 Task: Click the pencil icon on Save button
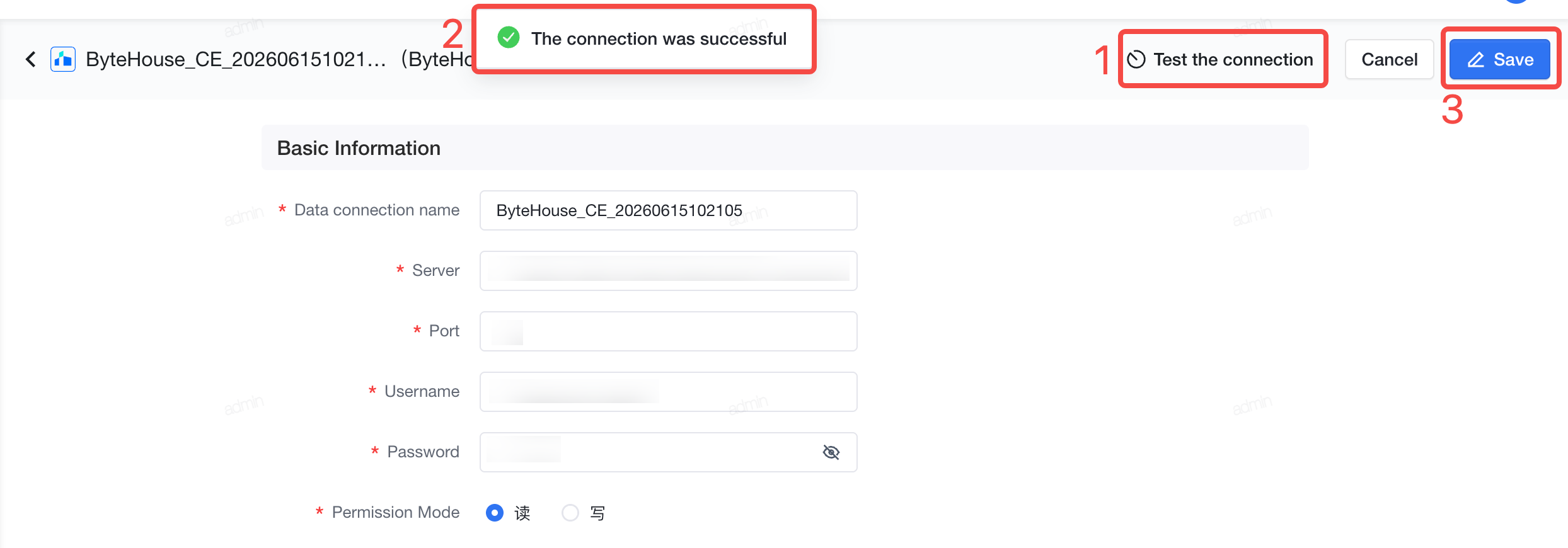[1476, 60]
